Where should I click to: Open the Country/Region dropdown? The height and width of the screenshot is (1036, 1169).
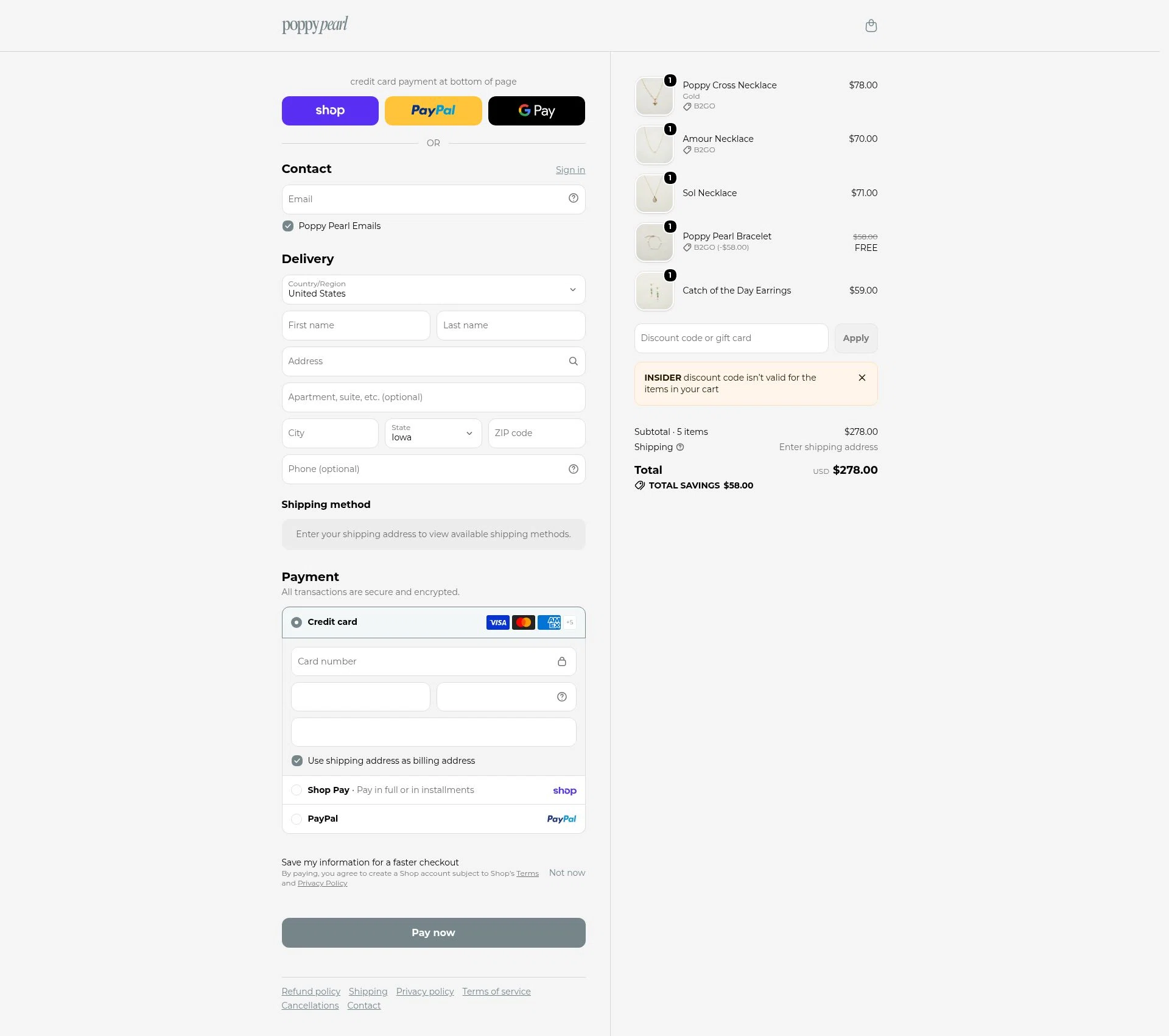click(434, 289)
